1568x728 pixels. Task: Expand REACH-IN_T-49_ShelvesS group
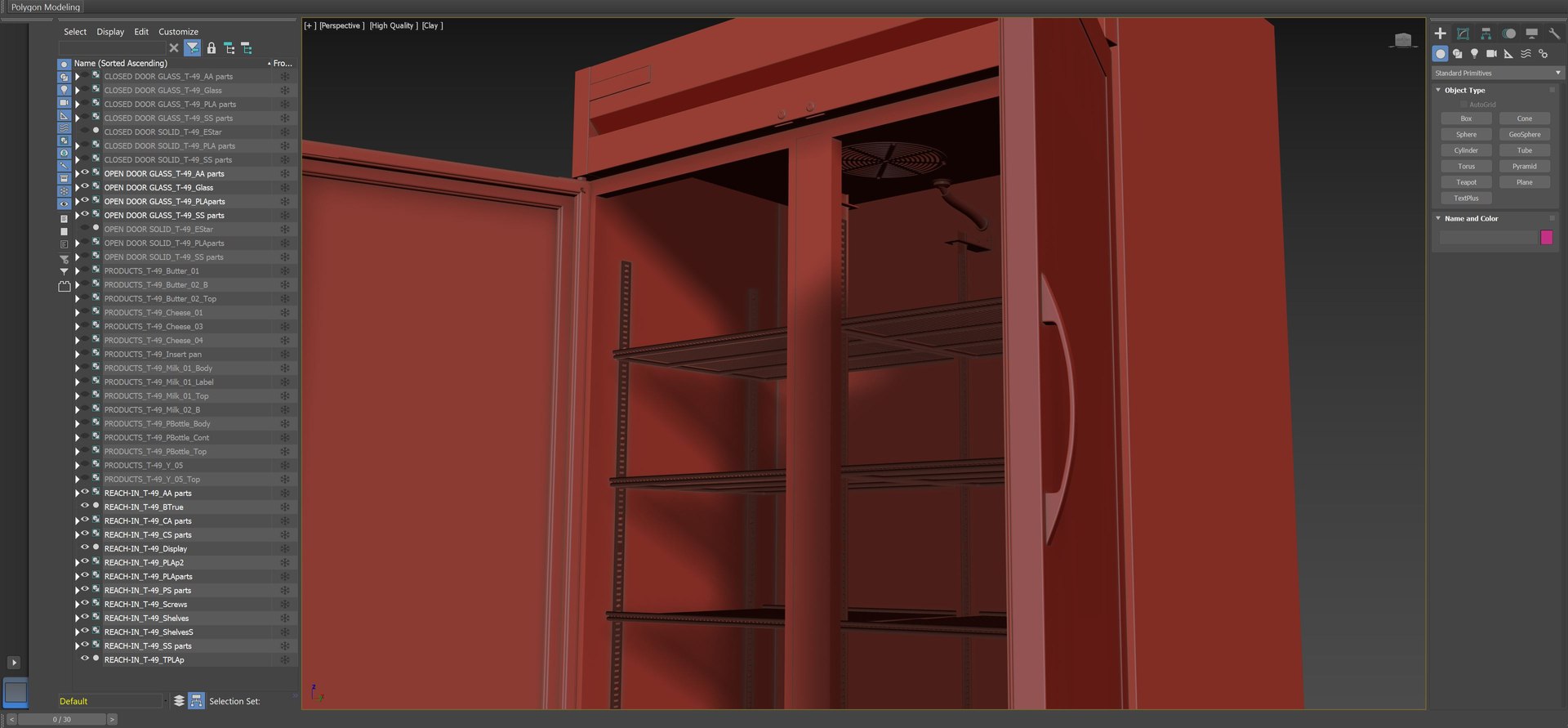[x=78, y=632]
